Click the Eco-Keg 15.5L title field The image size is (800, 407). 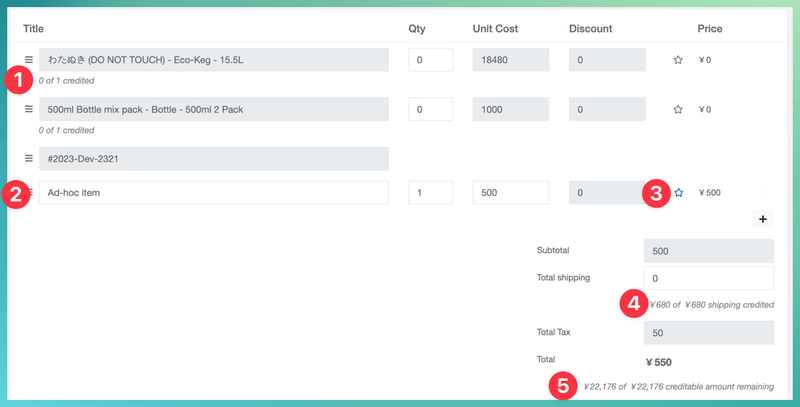(x=214, y=61)
